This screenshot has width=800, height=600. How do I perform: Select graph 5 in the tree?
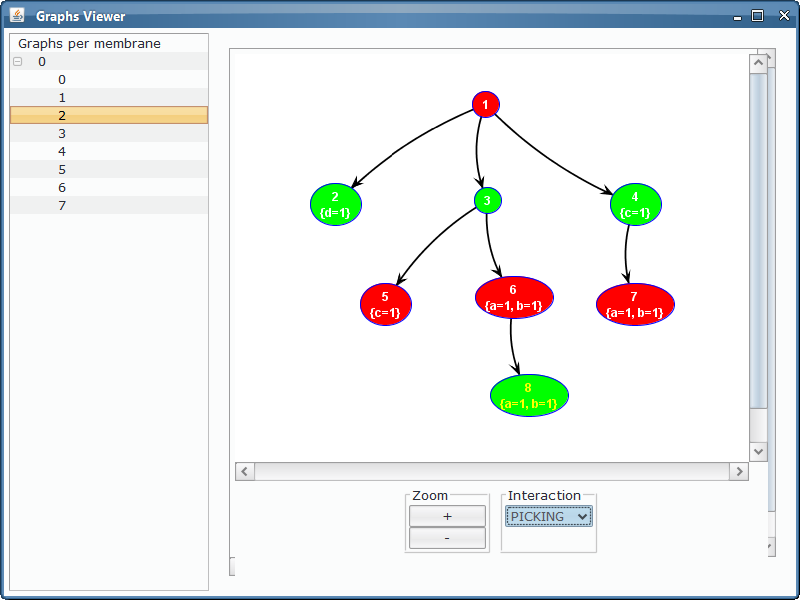point(62,170)
